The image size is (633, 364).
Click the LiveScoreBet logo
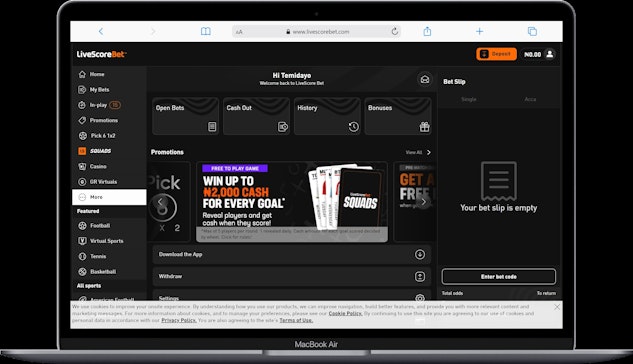(101, 54)
